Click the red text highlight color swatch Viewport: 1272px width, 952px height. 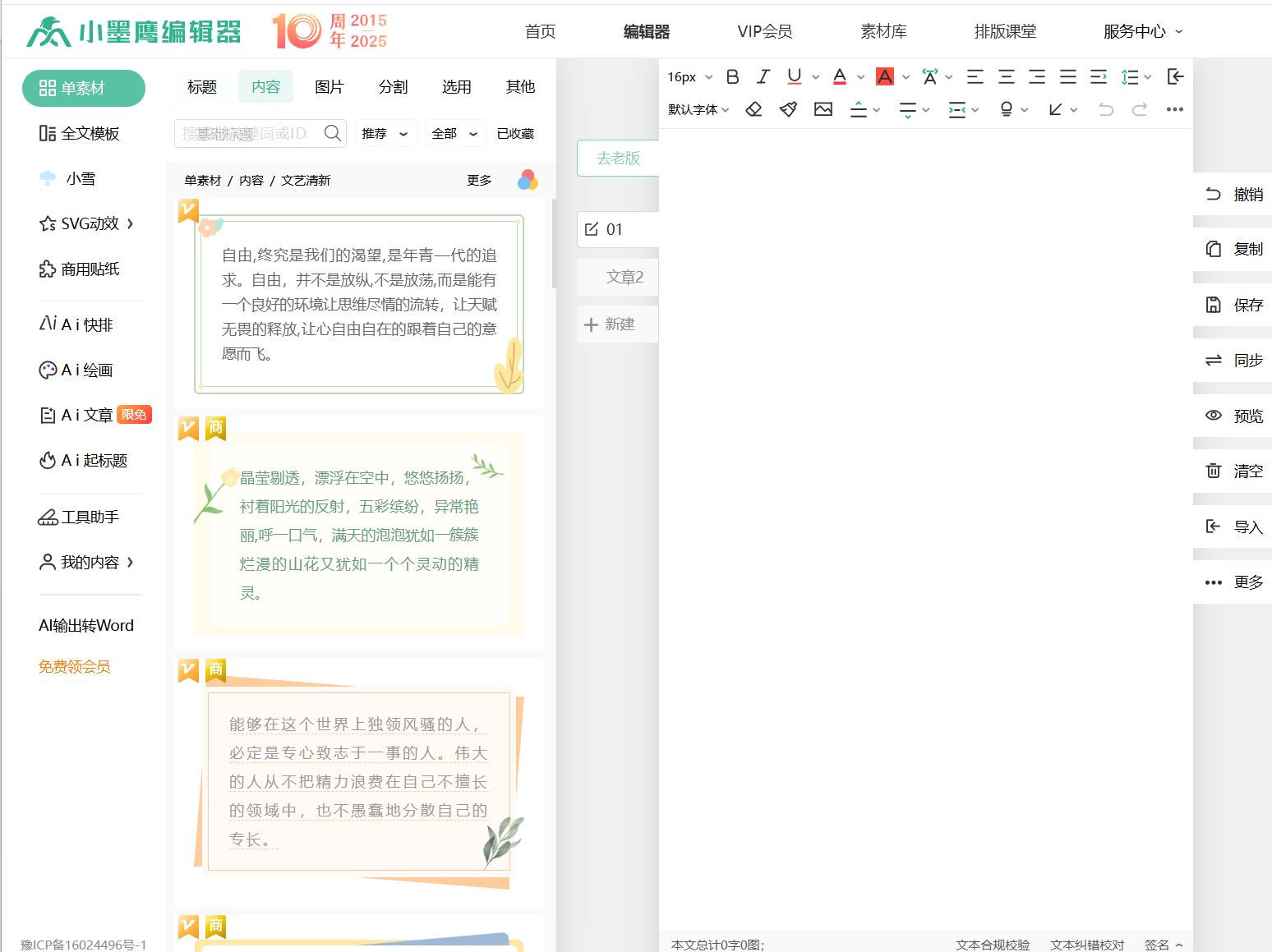884,76
